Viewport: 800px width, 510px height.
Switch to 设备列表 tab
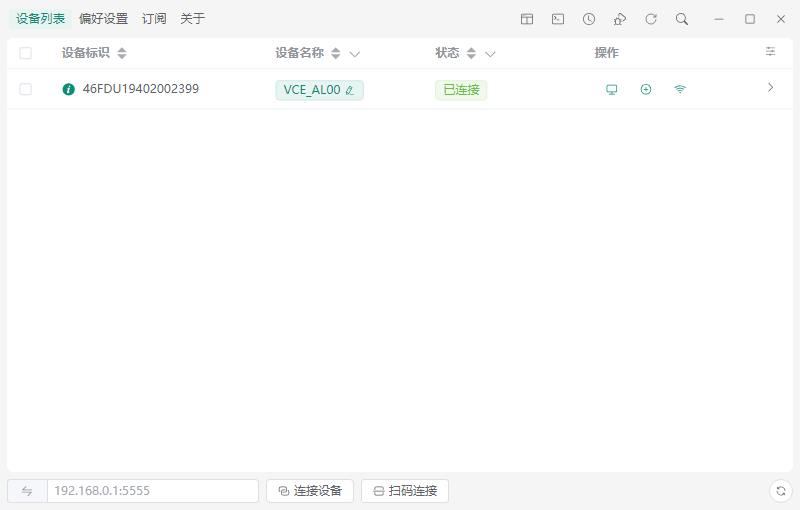pos(40,19)
